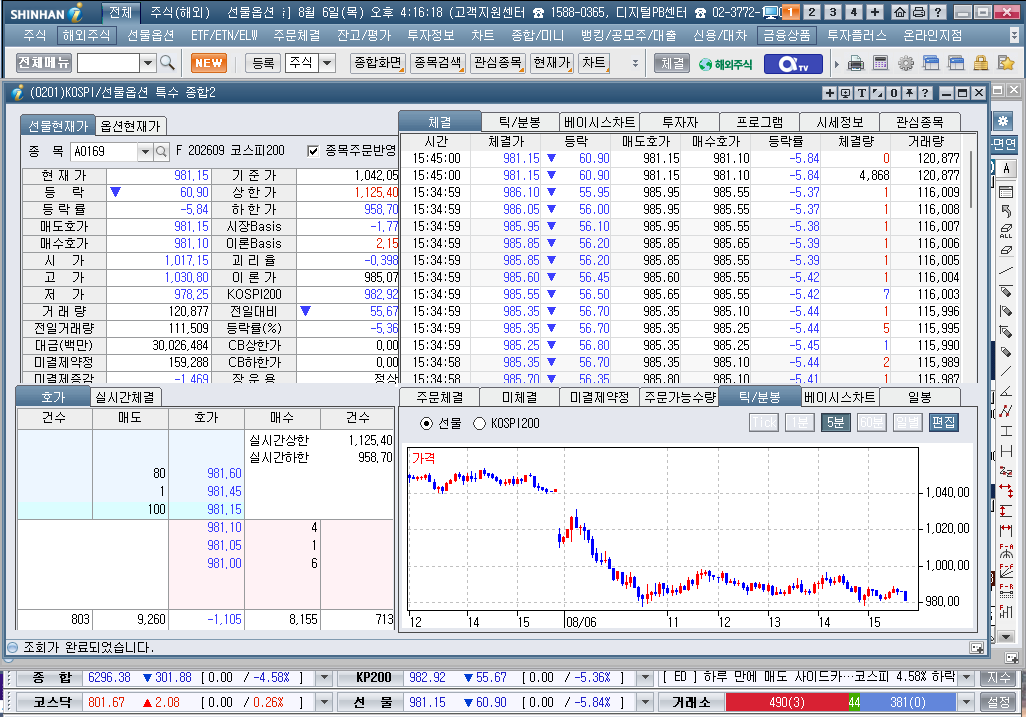Click the pin icon in KOSPI window title

[909, 93]
